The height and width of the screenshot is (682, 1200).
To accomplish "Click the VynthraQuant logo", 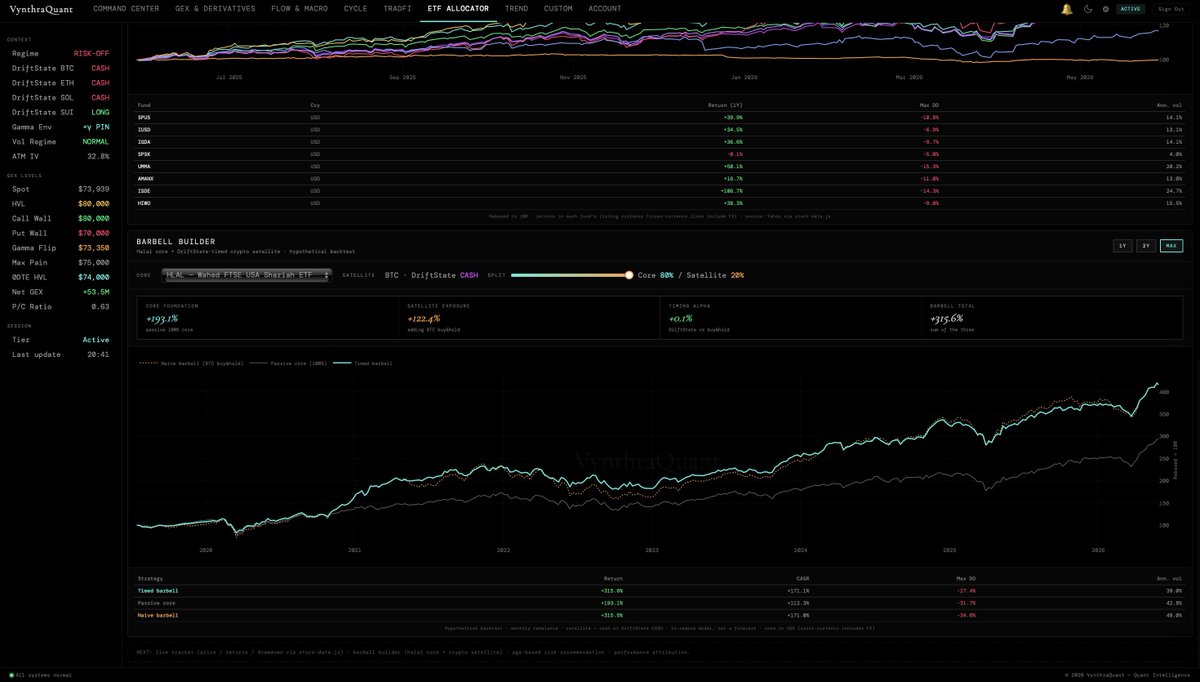I will 39,8.
